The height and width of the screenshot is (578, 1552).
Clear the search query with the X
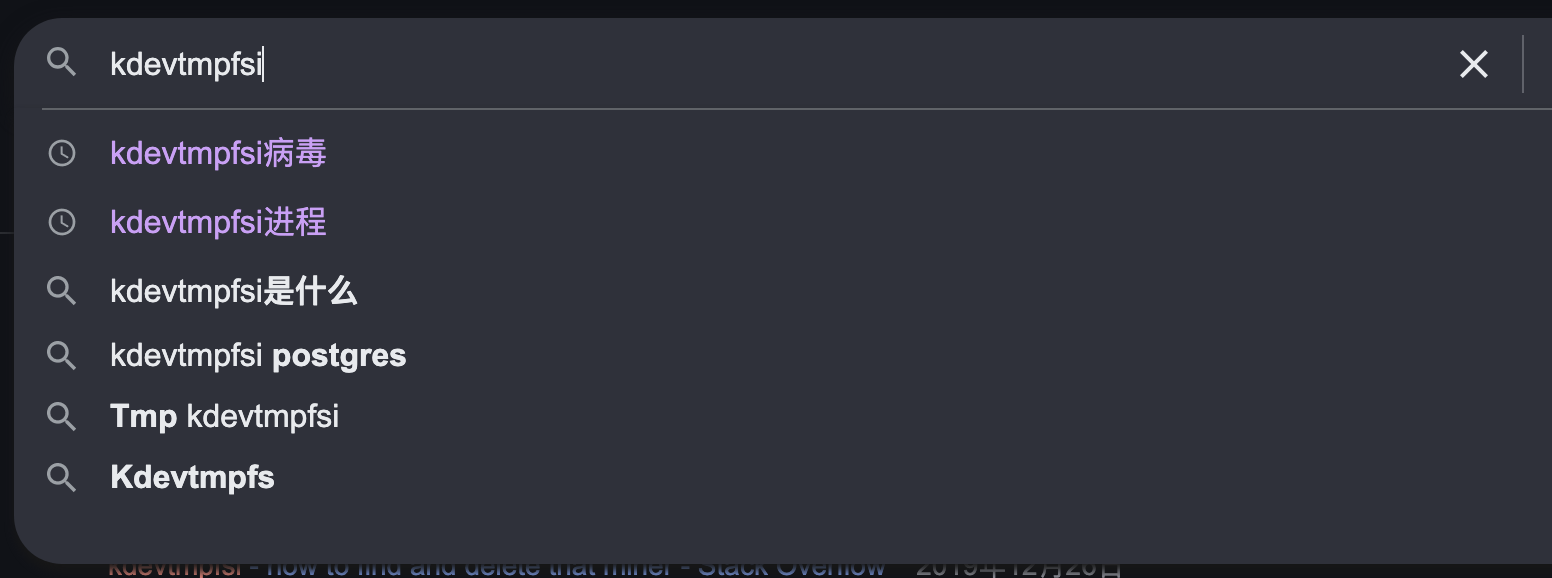(x=1473, y=64)
